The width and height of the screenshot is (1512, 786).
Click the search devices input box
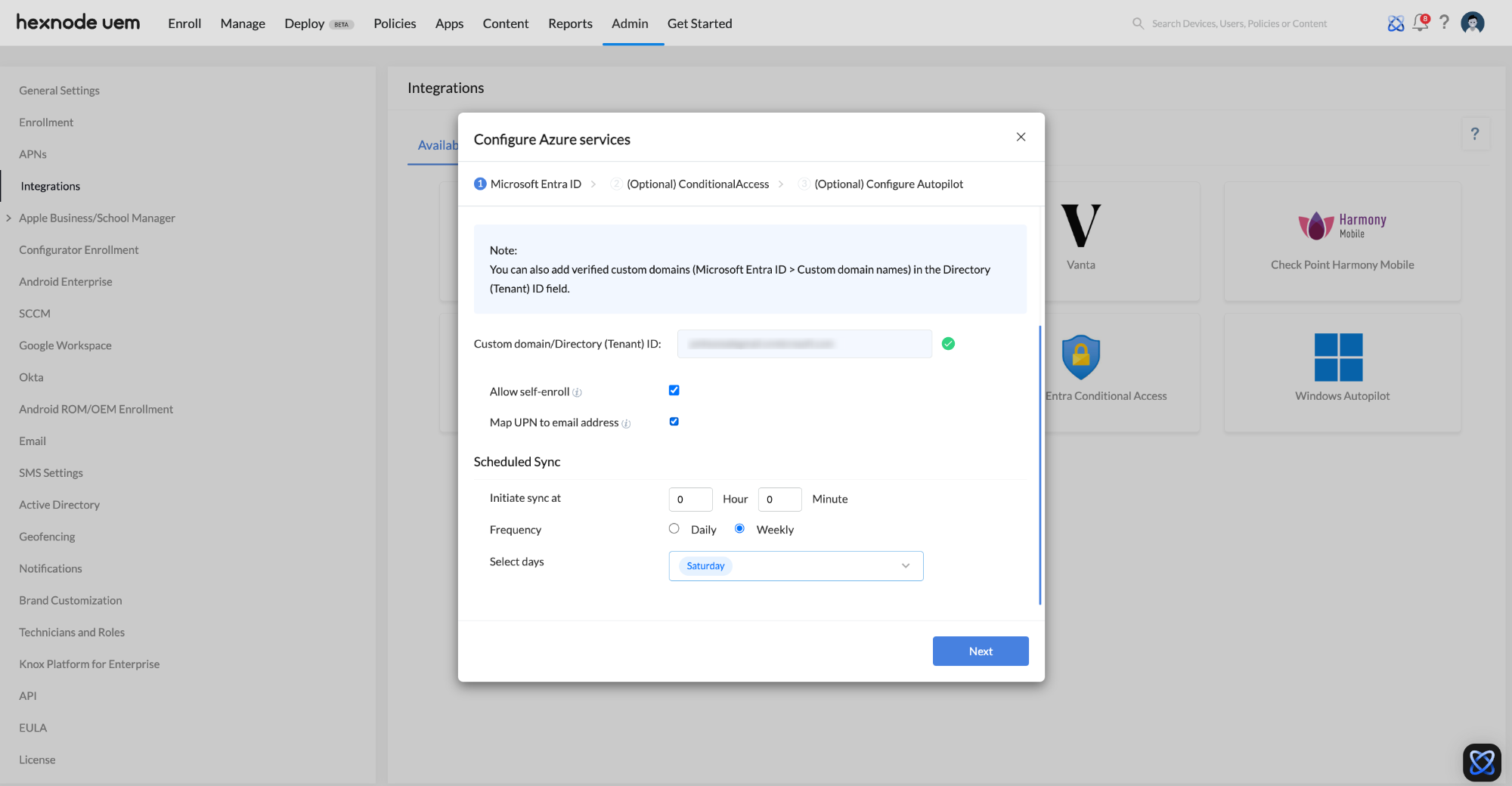point(1240,23)
